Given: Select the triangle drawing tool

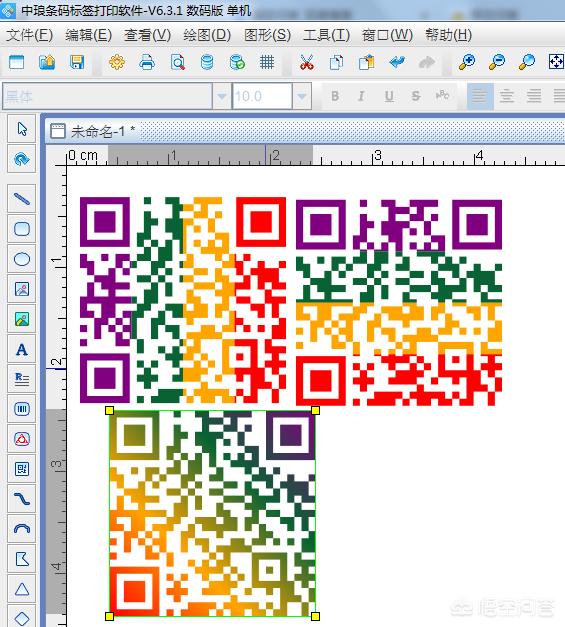Looking at the screenshot, I should (x=22, y=589).
